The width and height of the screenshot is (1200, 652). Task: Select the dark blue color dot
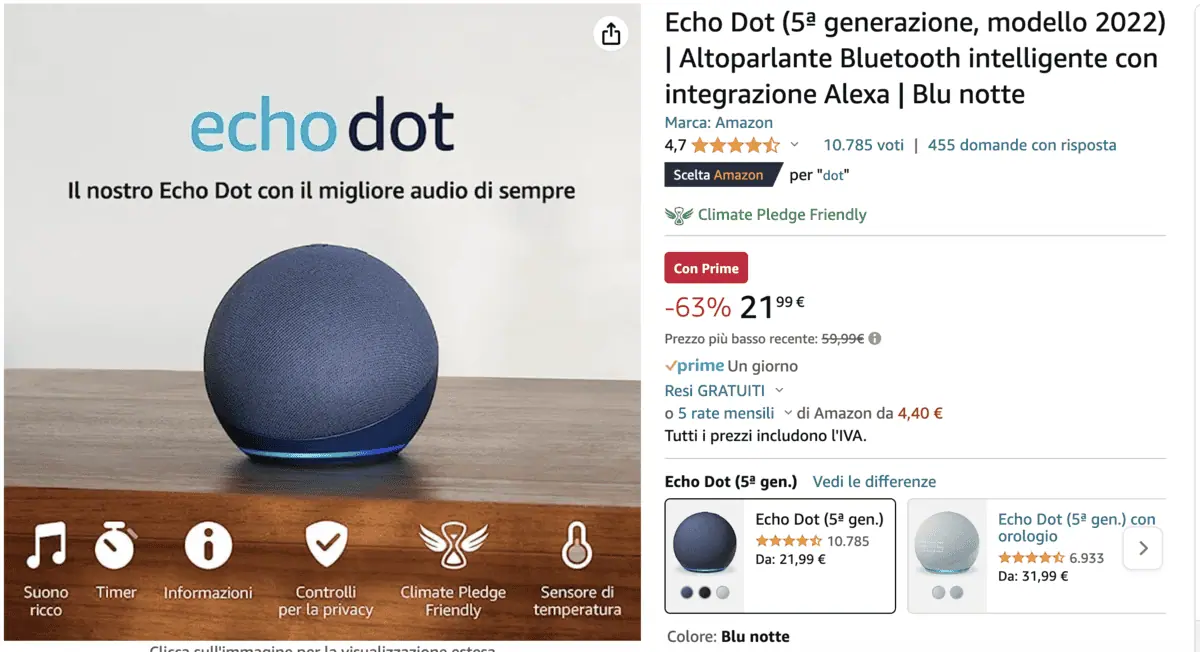[687, 592]
